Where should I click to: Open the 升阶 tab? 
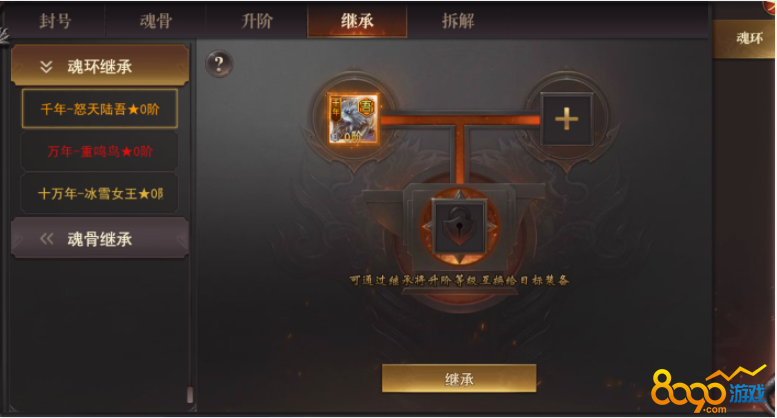(x=257, y=21)
